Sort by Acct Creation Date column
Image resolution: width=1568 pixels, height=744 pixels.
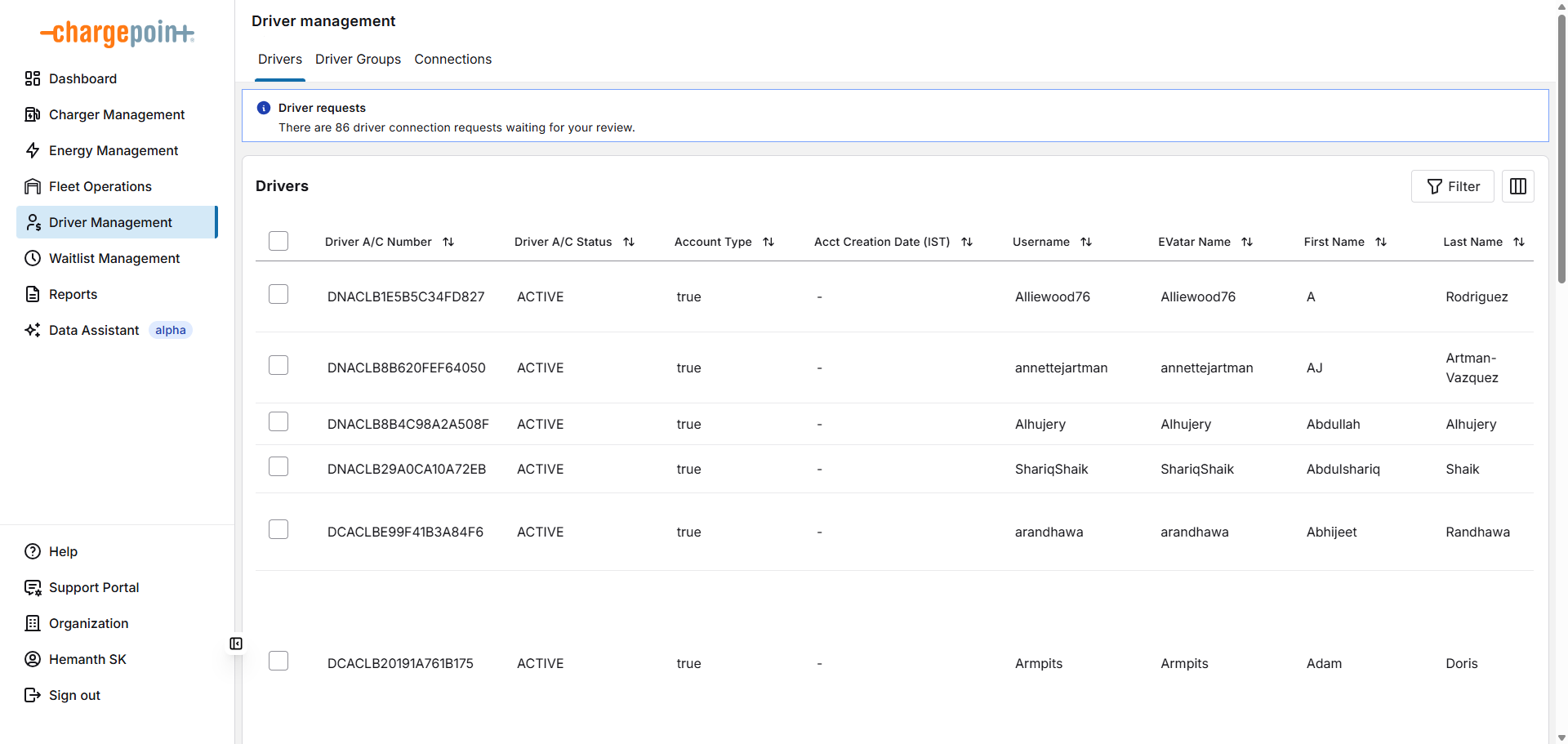(967, 242)
